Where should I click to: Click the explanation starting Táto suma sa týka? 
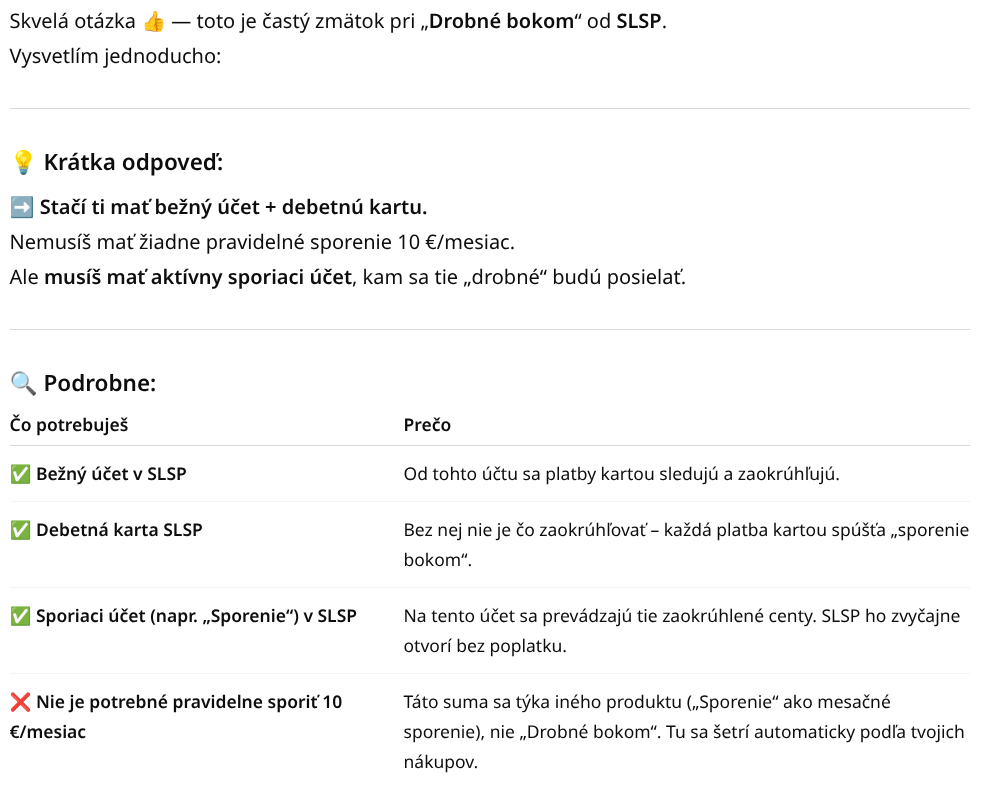coord(684,732)
